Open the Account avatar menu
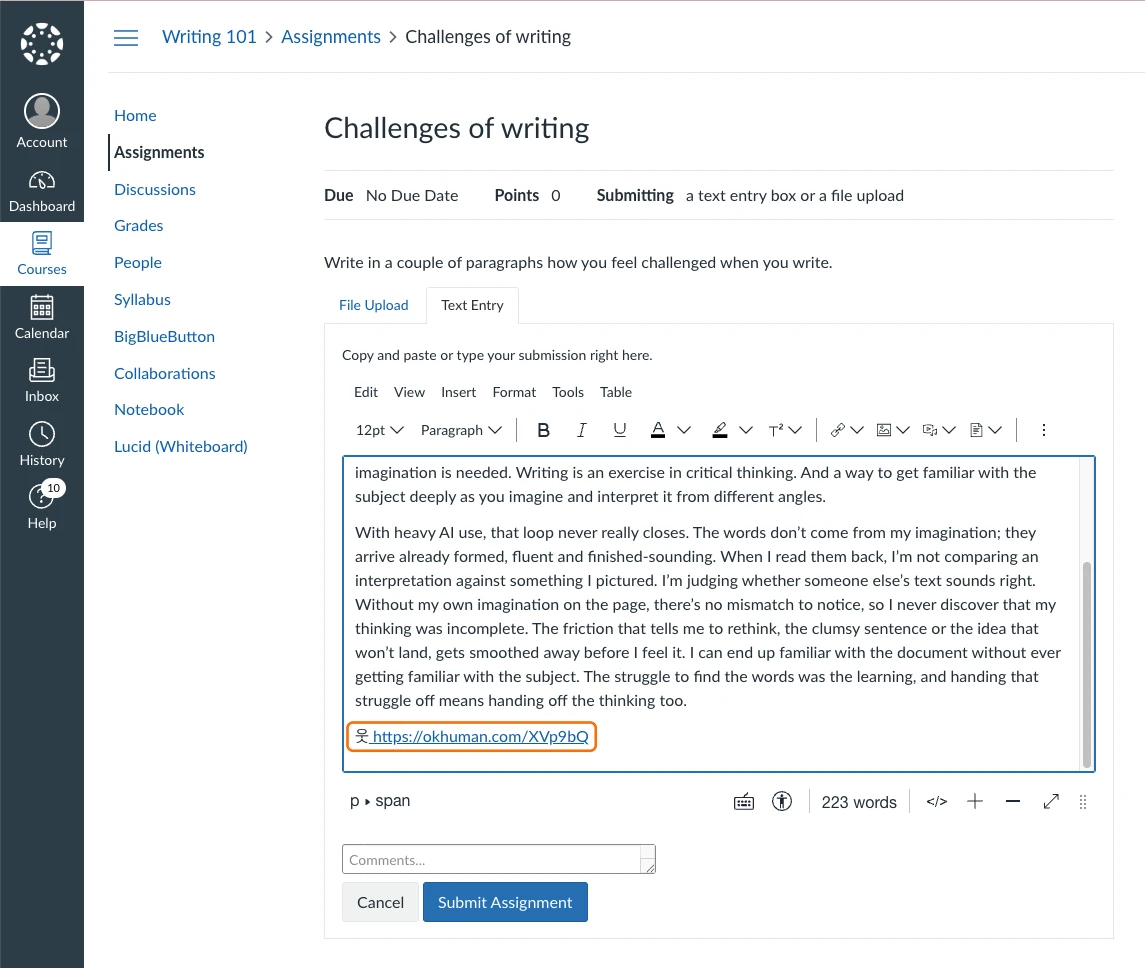The width and height of the screenshot is (1145, 968). click(42, 121)
